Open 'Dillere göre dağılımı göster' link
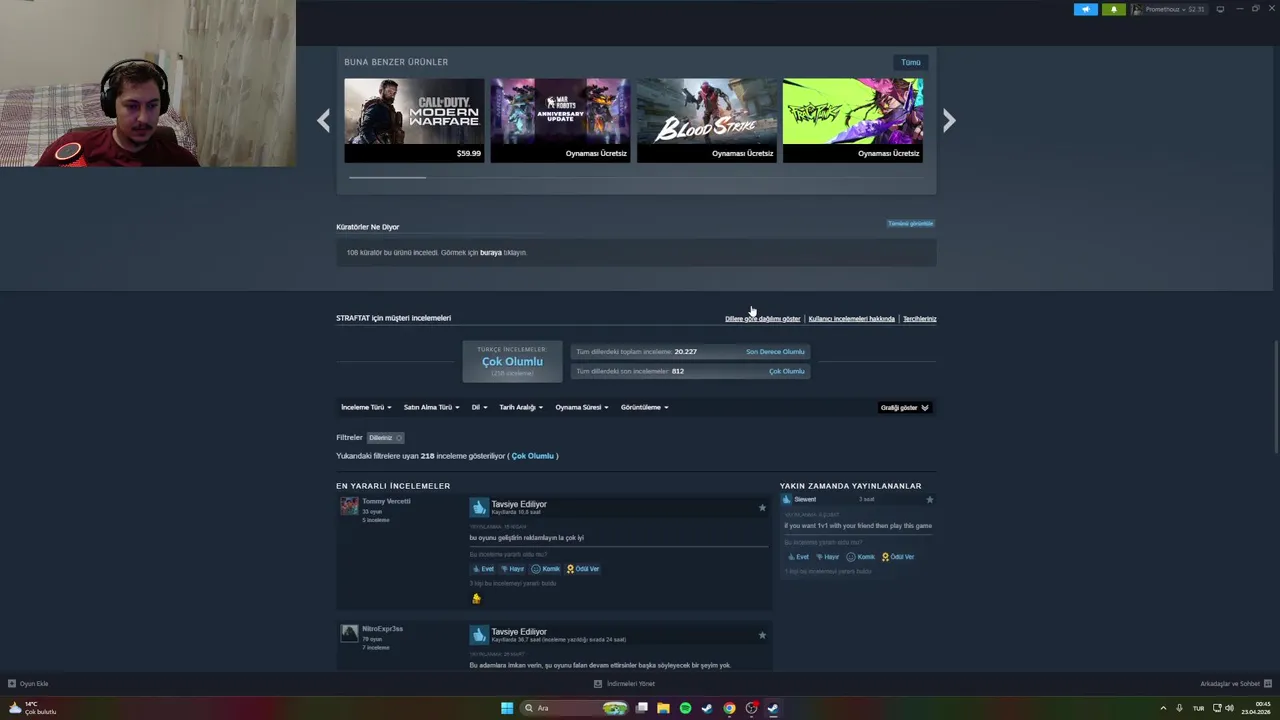1280x720 pixels. [x=762, y=319]
